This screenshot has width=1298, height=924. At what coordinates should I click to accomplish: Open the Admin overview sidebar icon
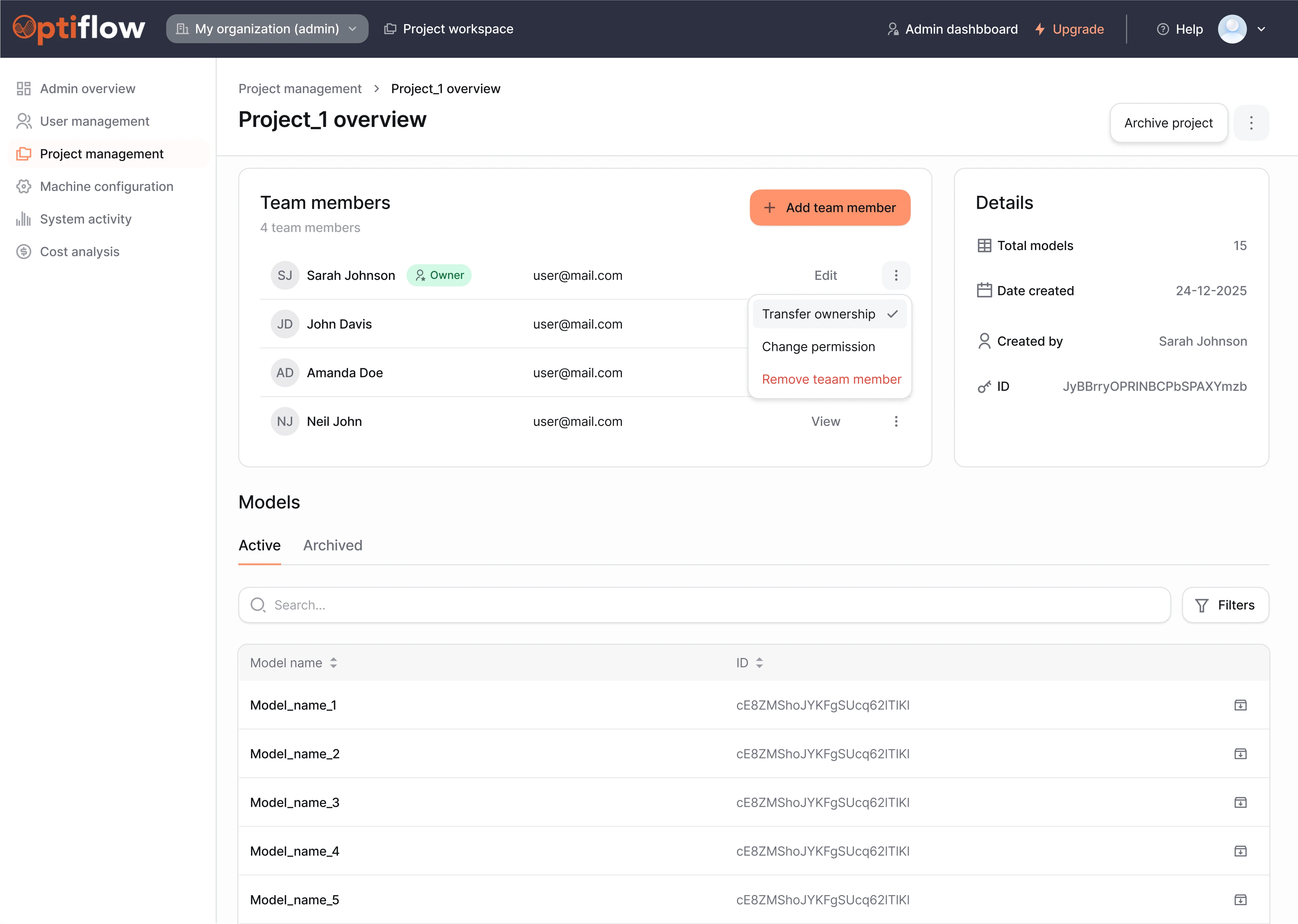coord(23,89)
